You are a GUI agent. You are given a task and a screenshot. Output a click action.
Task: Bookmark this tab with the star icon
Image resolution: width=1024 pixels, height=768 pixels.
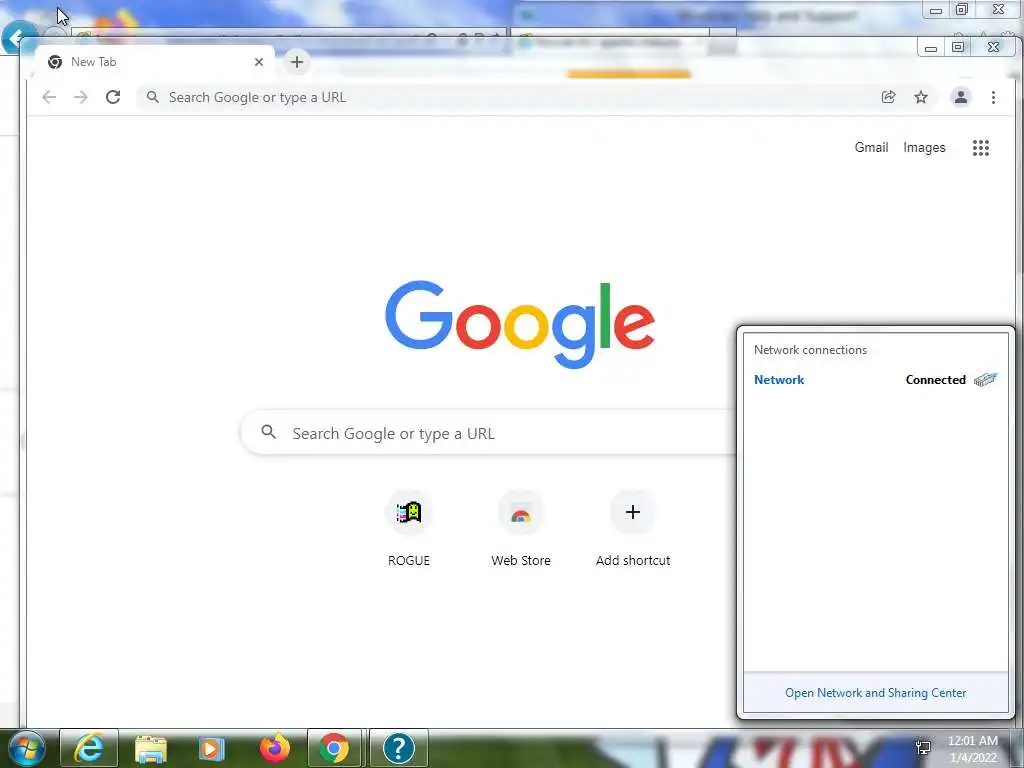(921, 97)
